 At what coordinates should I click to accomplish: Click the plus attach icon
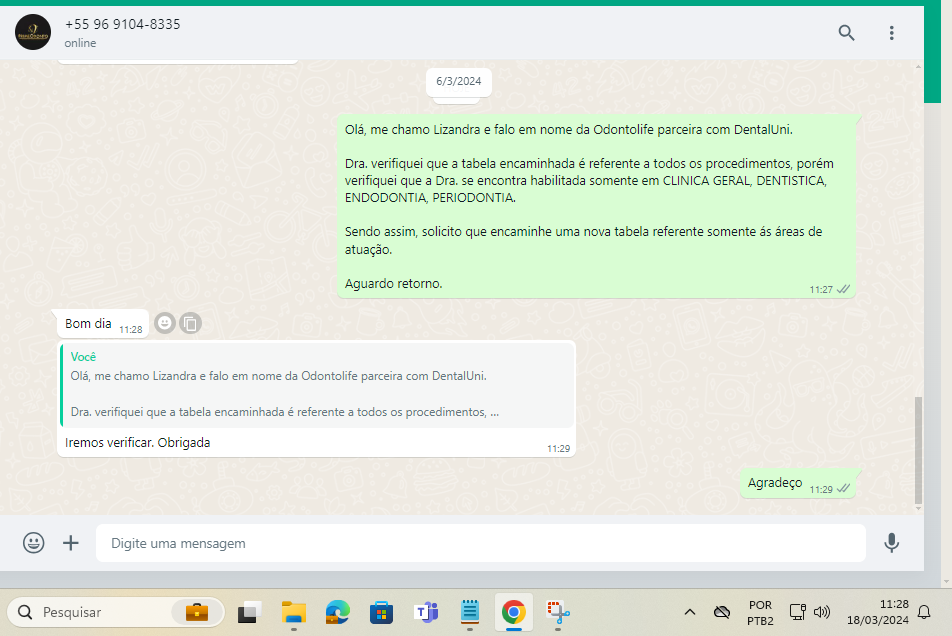click(x=71, y=543)
